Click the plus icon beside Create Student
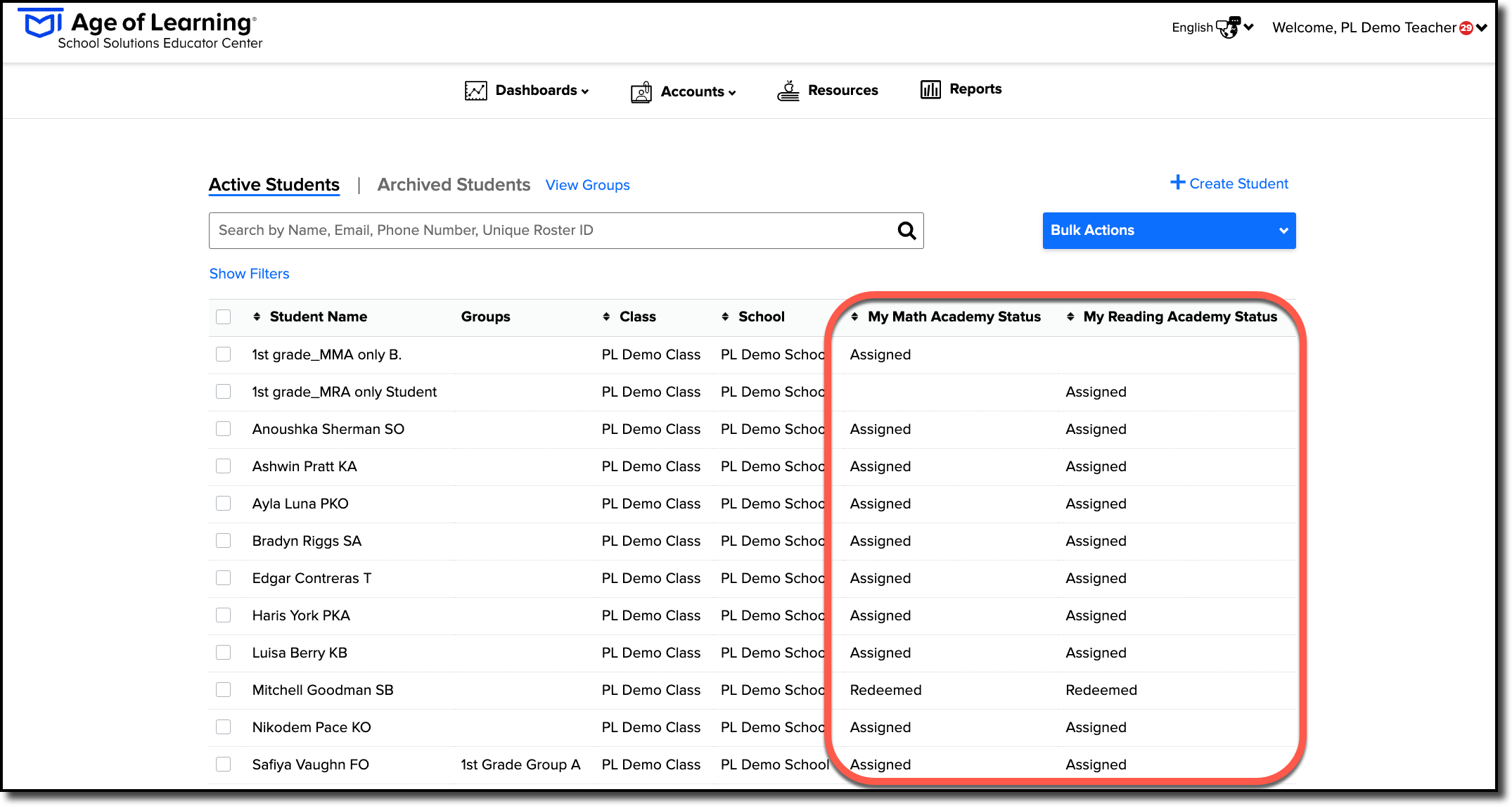This screenshot has height=806, width=1512. (1178, 183)
